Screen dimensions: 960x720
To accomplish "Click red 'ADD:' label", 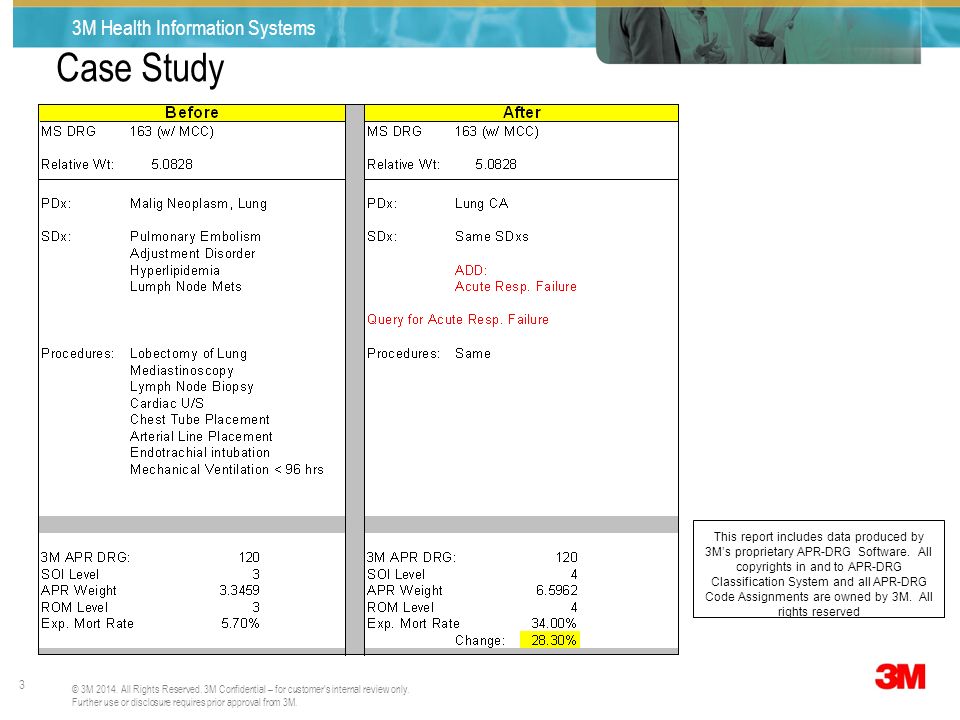I will coord(471,271).
